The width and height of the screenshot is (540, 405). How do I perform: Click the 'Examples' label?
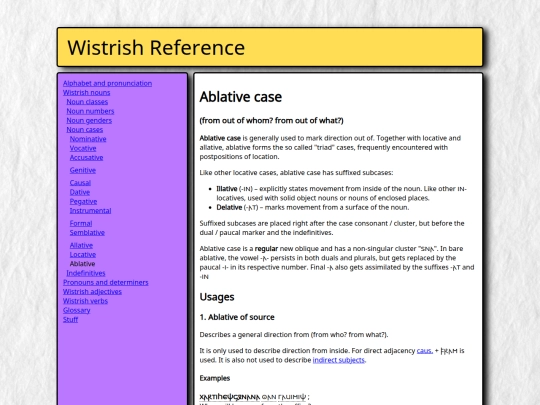click(x=215, y=378)
